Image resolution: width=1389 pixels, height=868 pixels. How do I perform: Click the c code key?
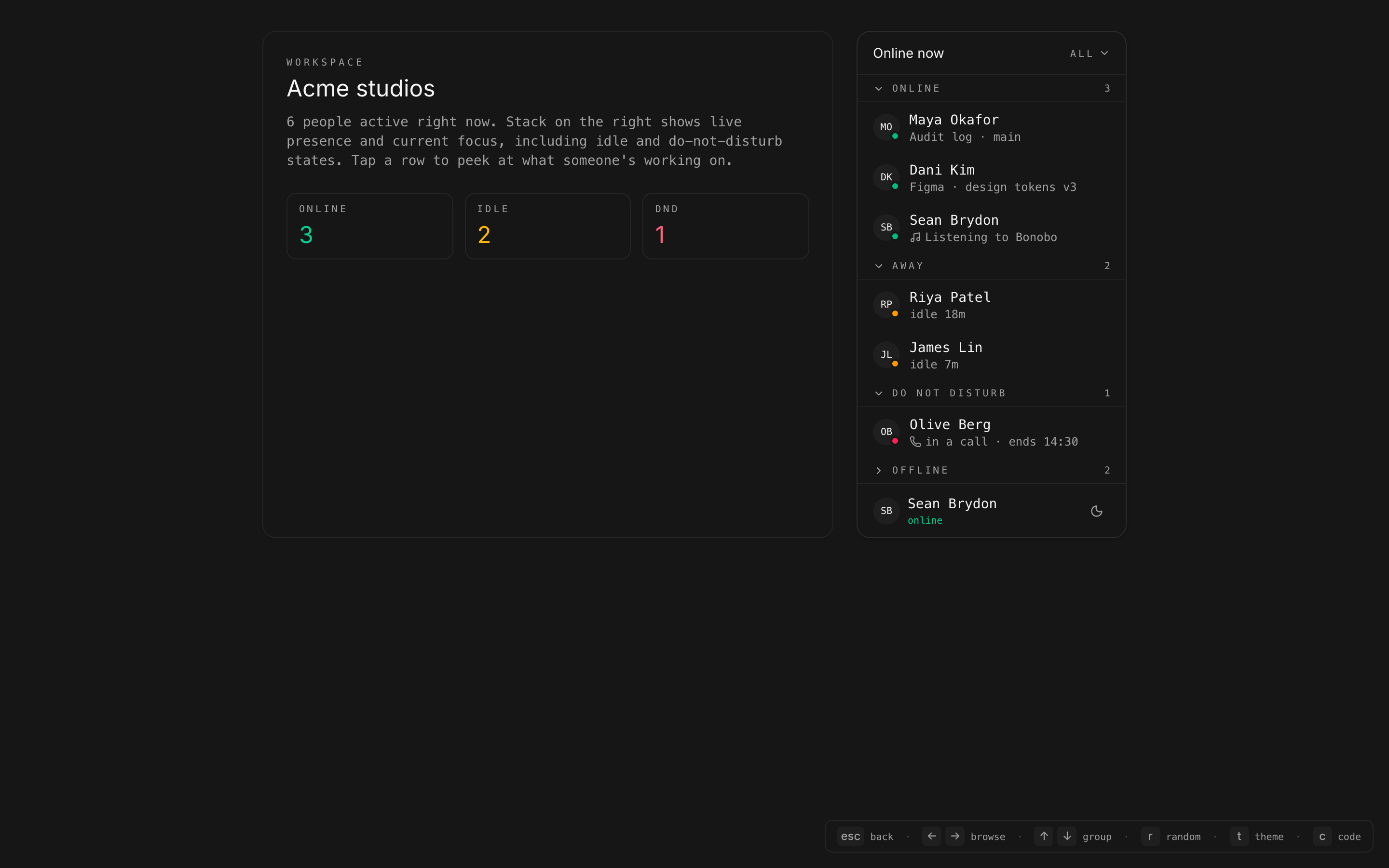click(x=1322, y=837)
